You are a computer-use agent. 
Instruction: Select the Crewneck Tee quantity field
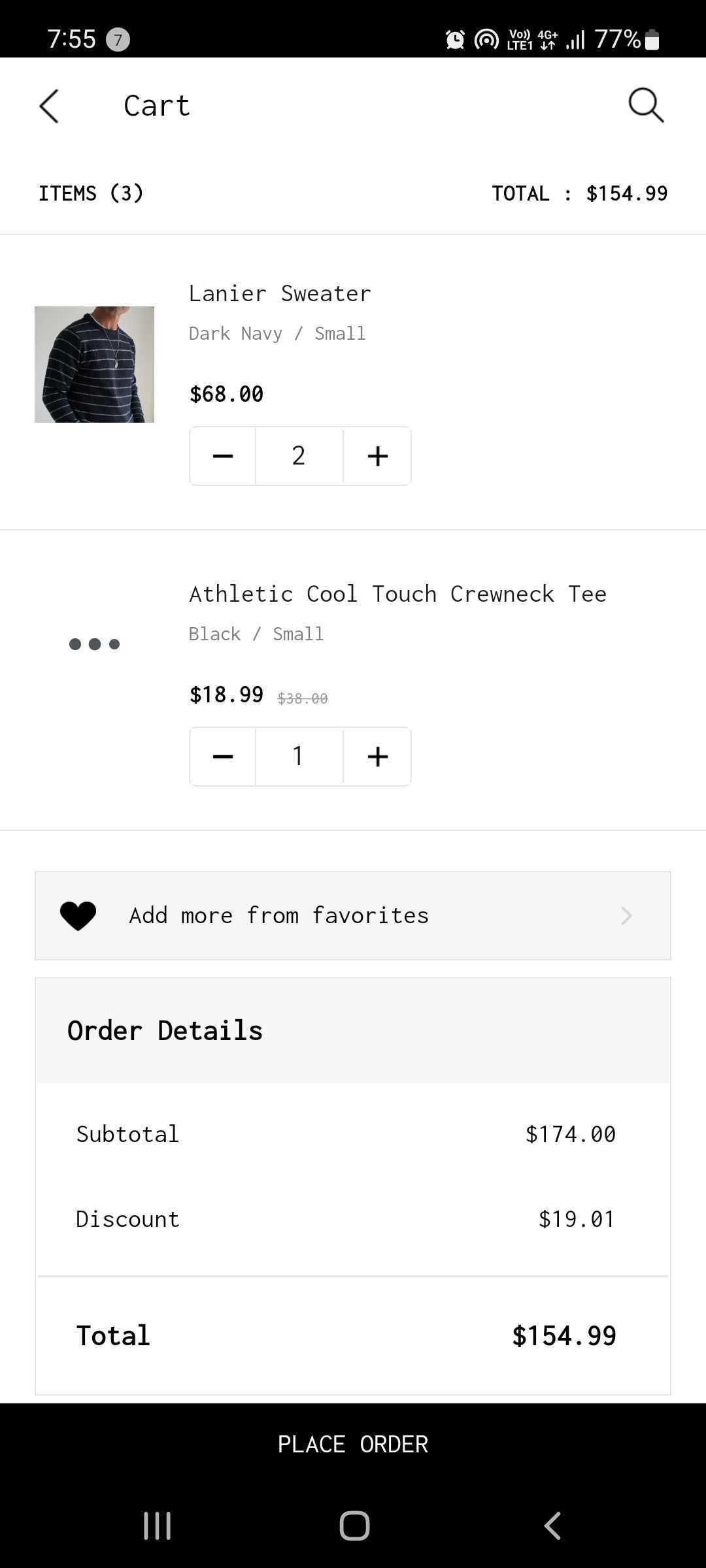tap(299, 757)
